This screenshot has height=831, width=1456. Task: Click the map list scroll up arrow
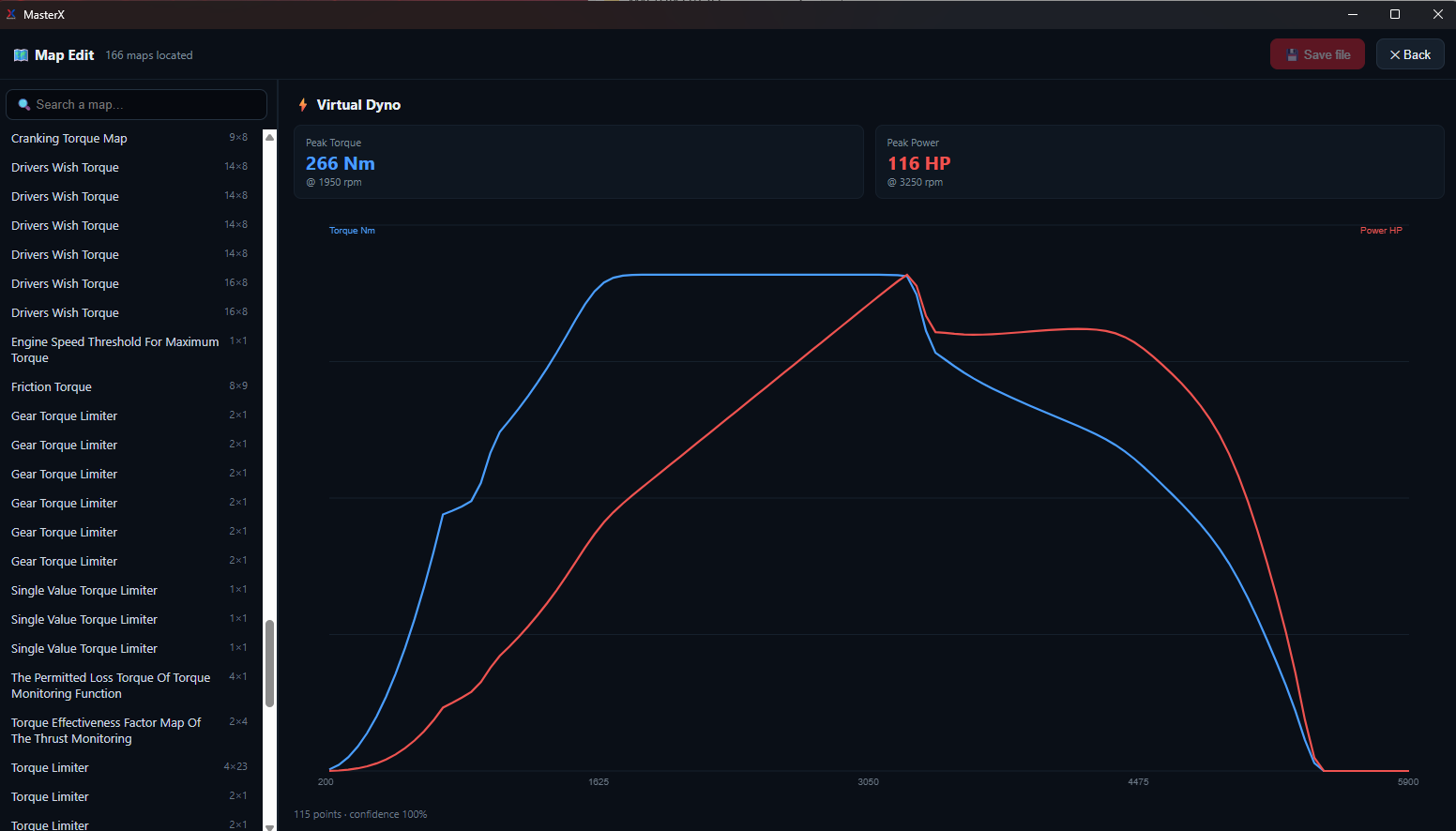270,137
